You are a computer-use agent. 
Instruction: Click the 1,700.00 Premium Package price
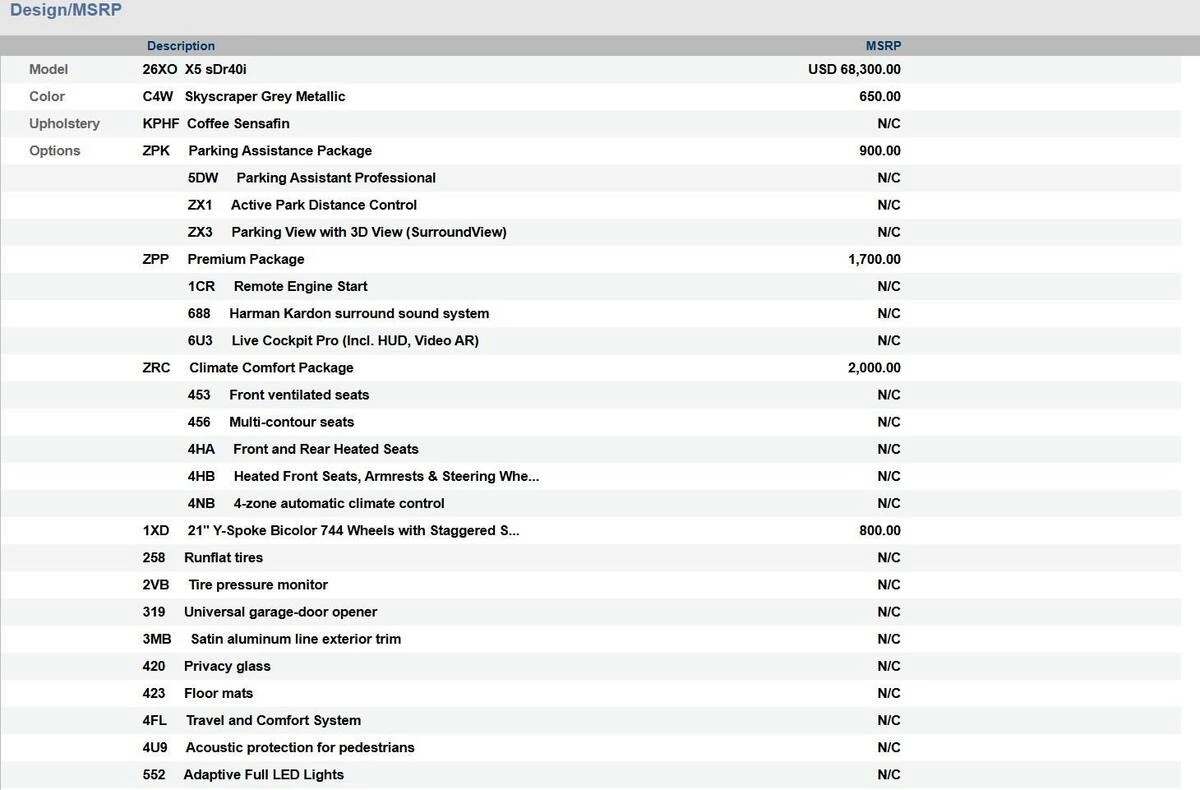[874, 259]
